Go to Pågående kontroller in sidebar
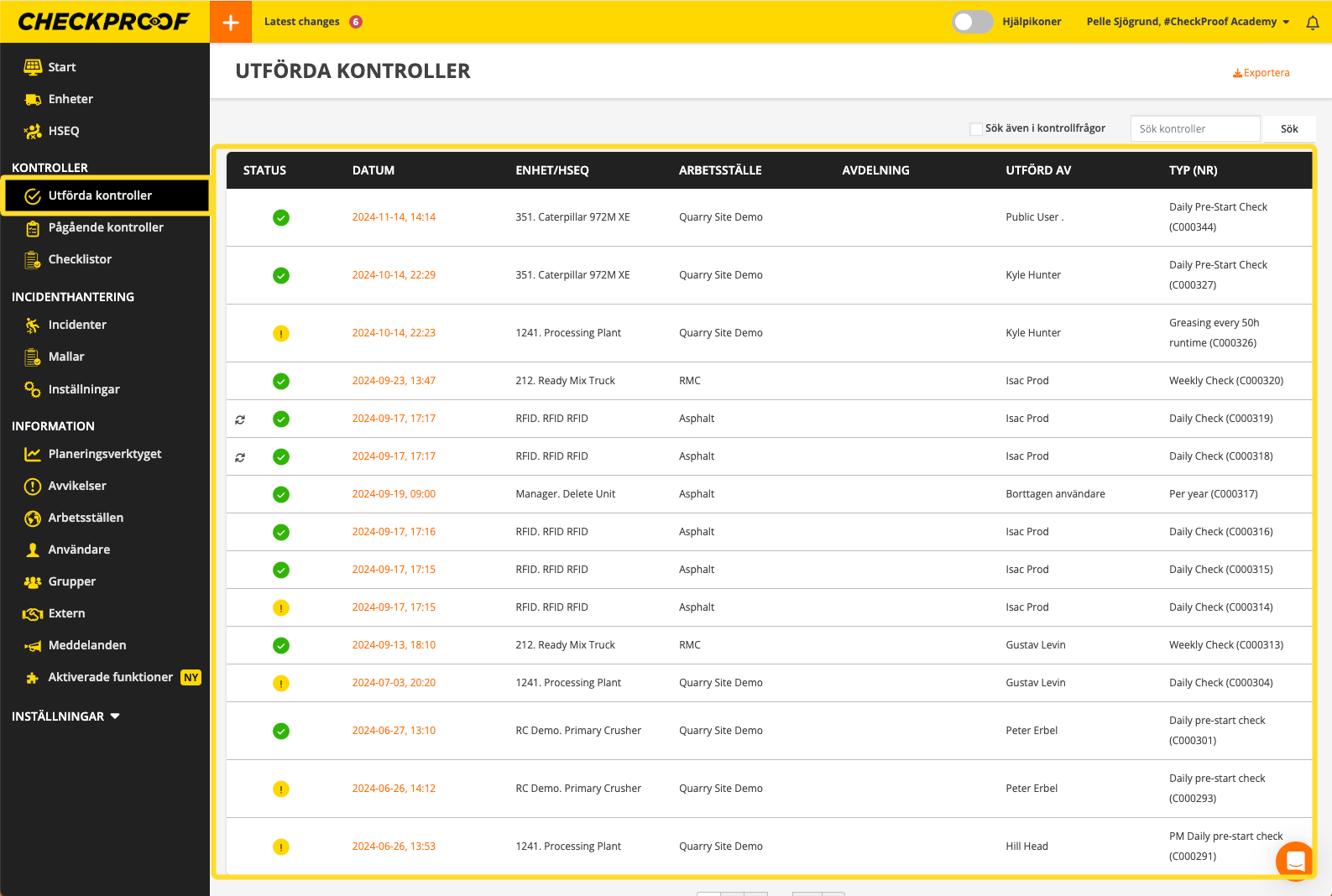Image resolution: width=1332 pixels, height=896 pixels. (106, 227)
